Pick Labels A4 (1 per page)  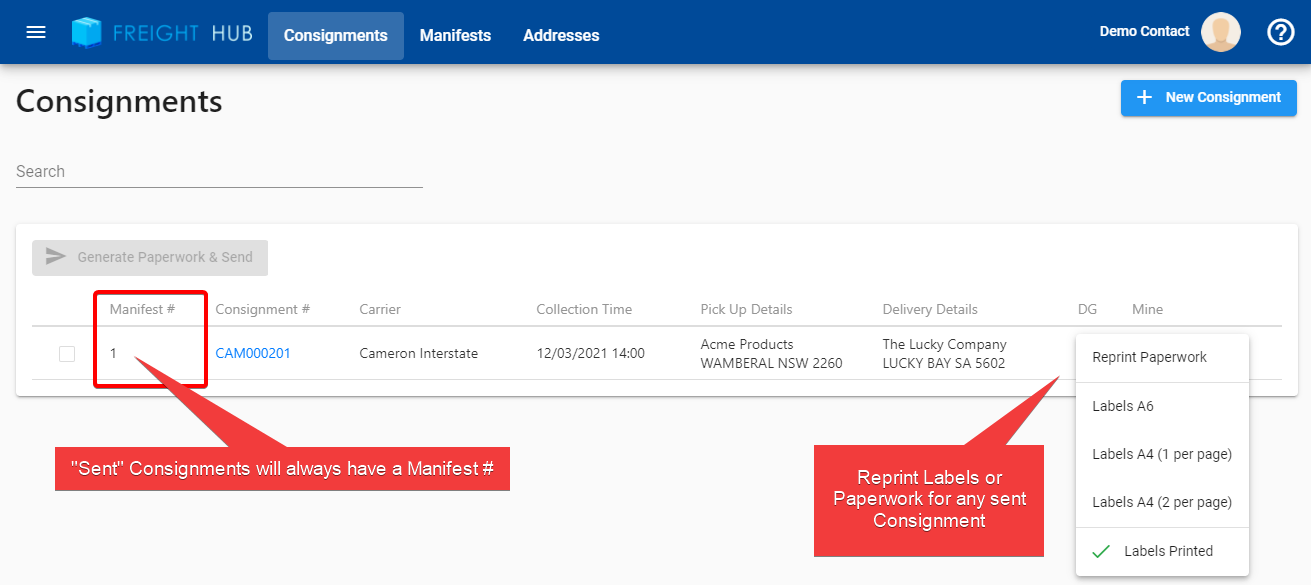click(1161, 454)
